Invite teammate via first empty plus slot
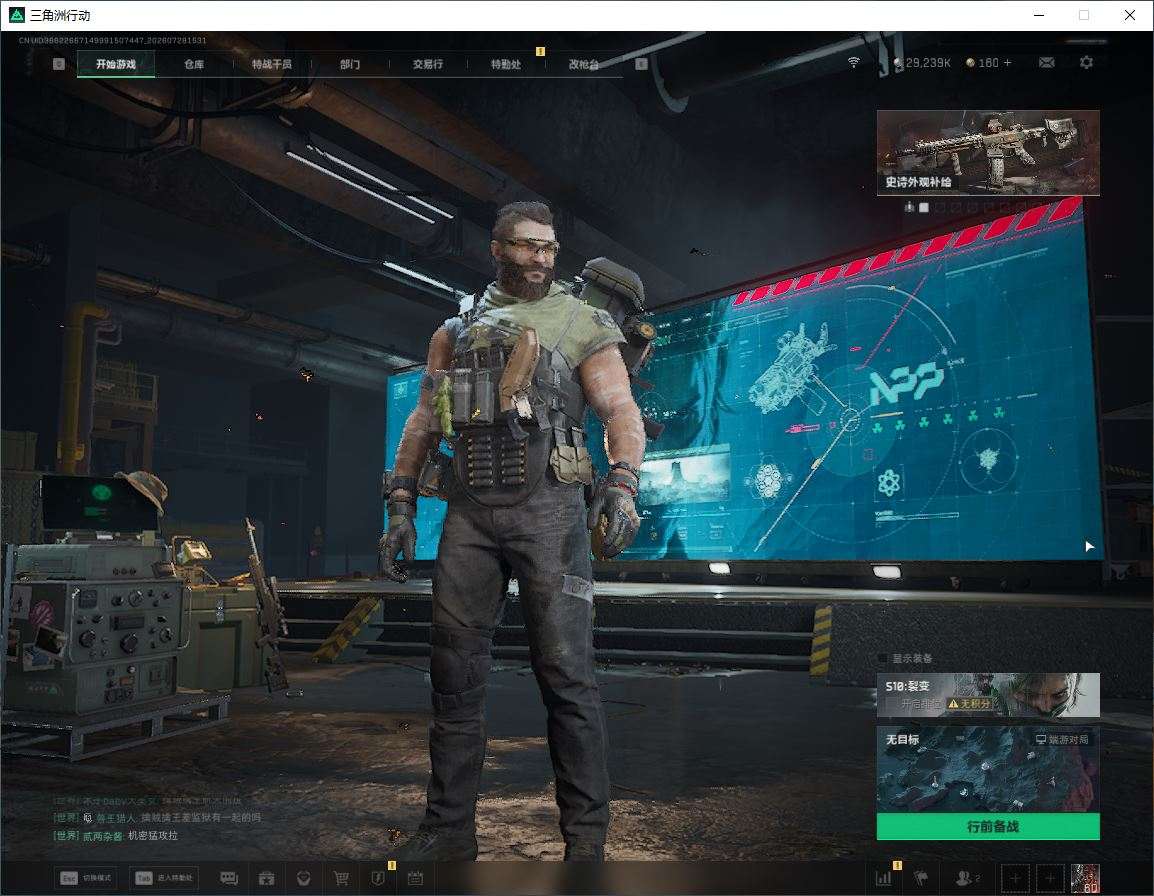1154x896 pixels. (x=1015, y=878)
